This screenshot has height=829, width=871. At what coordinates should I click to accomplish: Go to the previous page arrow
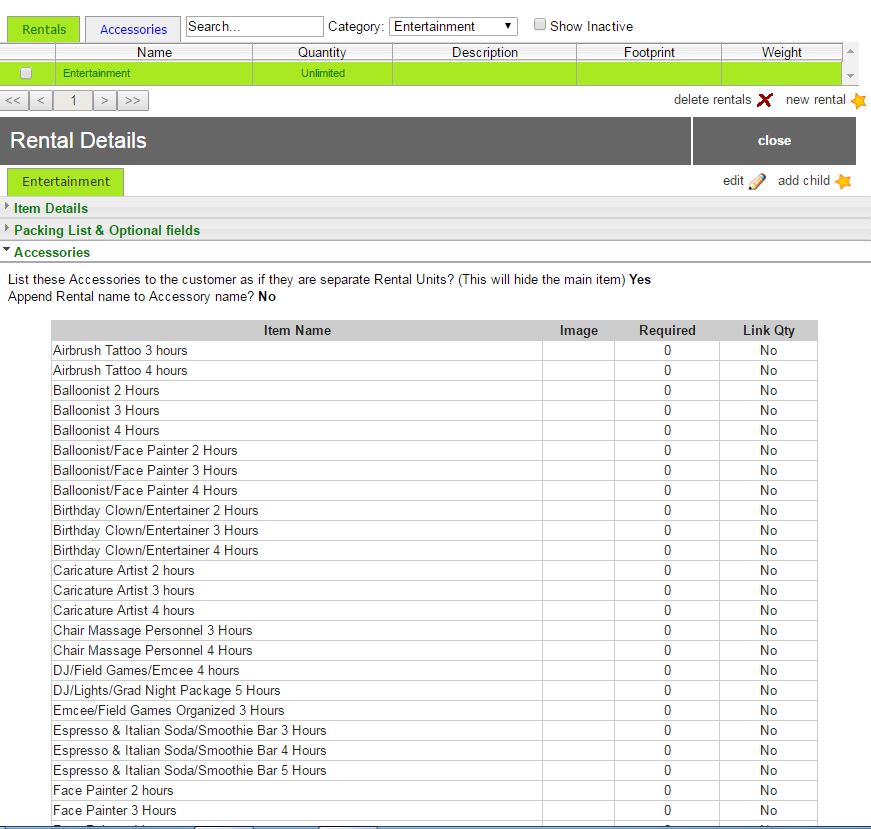click(41, 100)
